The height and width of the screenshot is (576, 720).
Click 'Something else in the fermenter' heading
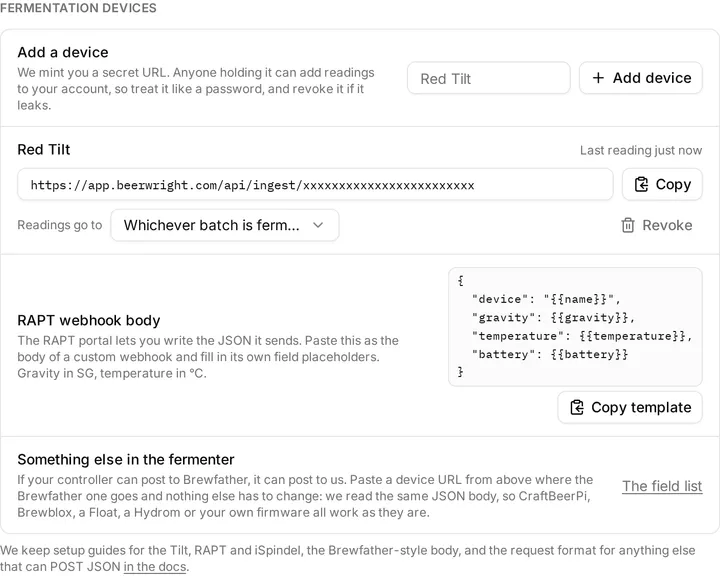click(x=126, y=459)
